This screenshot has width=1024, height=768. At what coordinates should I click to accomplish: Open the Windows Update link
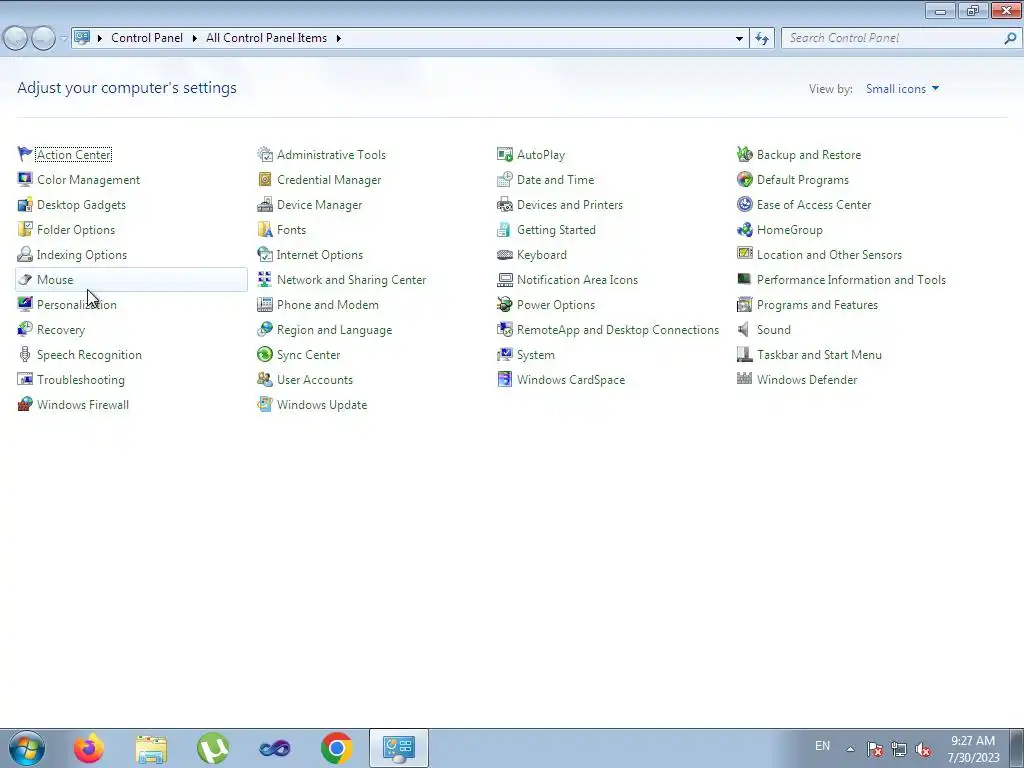[322, 405]
